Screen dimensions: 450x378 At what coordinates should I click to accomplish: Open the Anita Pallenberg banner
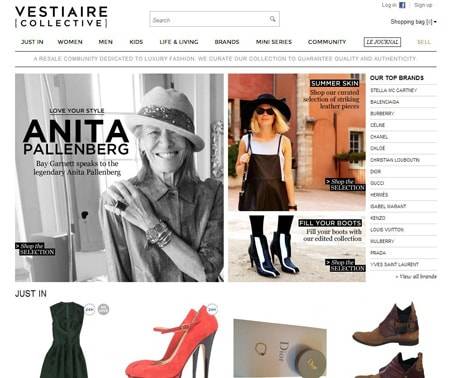119,178
